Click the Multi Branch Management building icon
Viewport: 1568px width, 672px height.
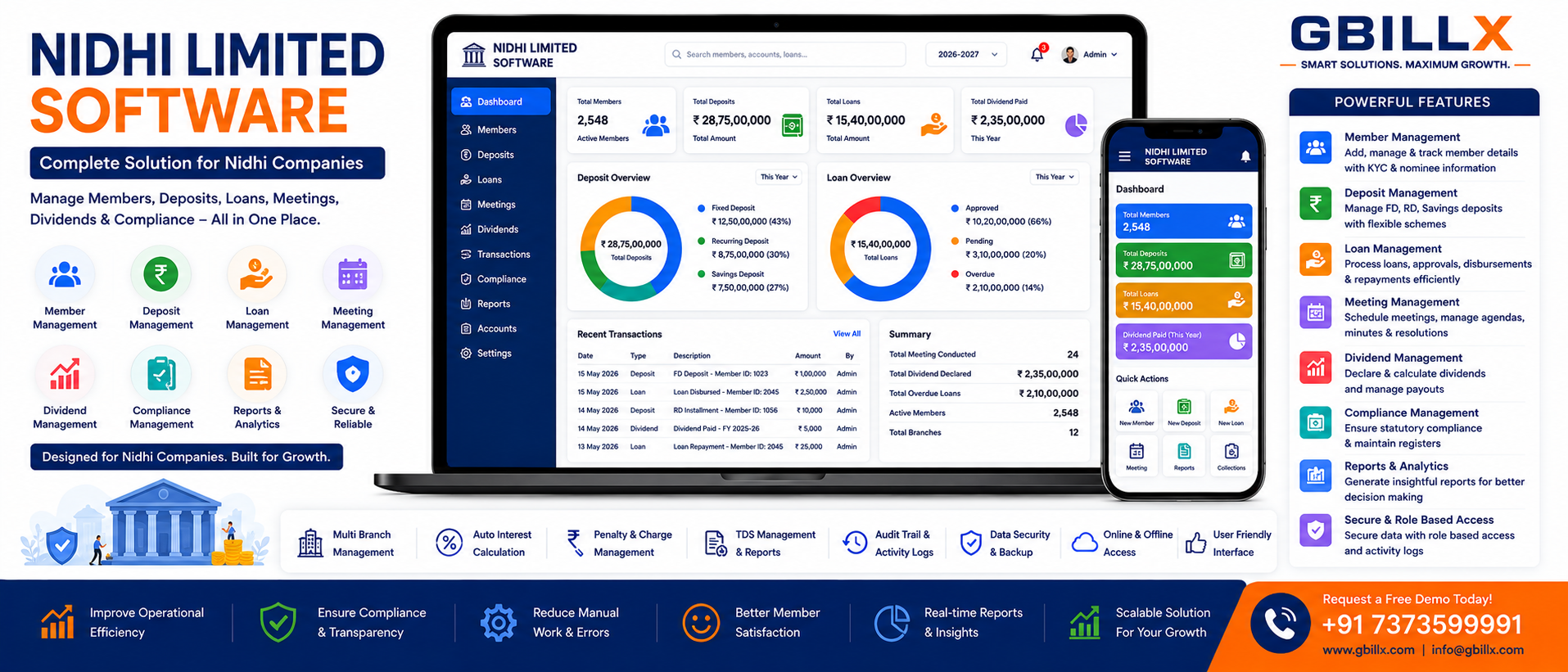(310, 543)
